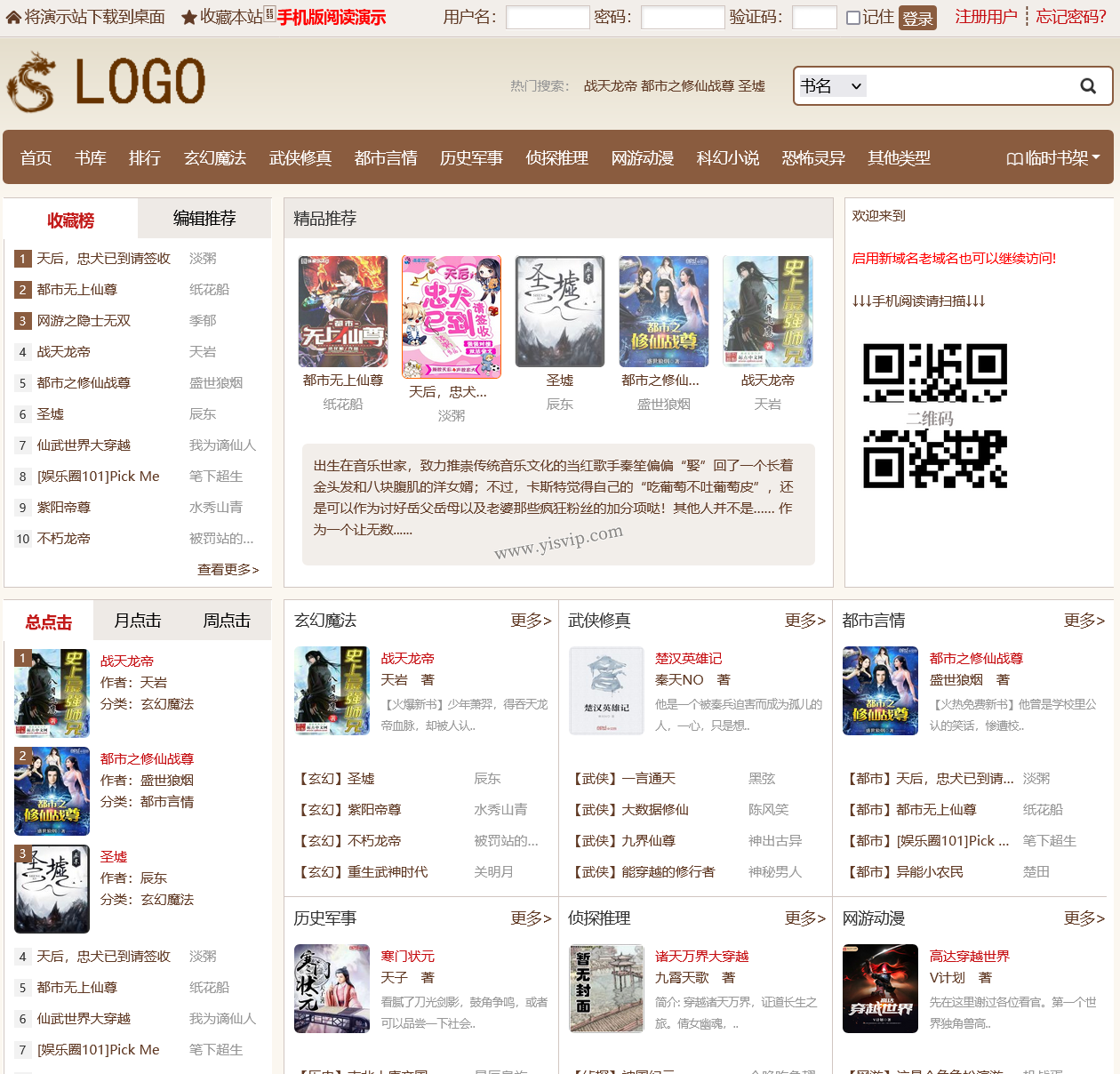The height and width of the screenshot is (1074, 1120).
Task: Check the 记住 remember-me checkbox
Action: coord(853,18)
